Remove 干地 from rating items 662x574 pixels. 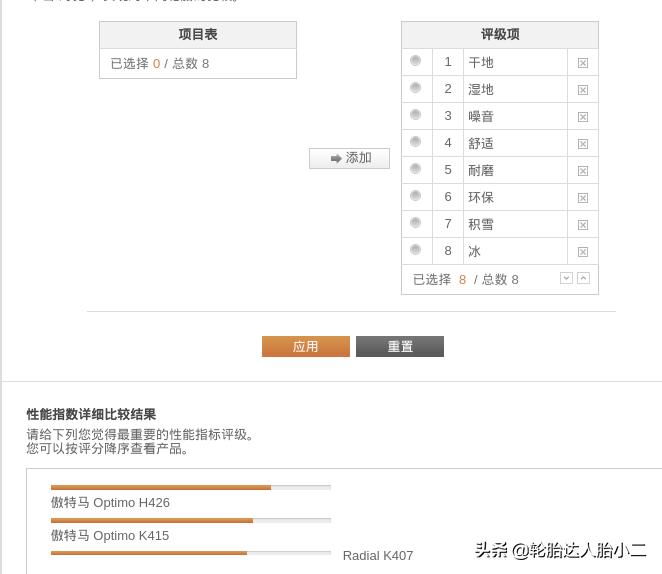[x=583, y=63]
